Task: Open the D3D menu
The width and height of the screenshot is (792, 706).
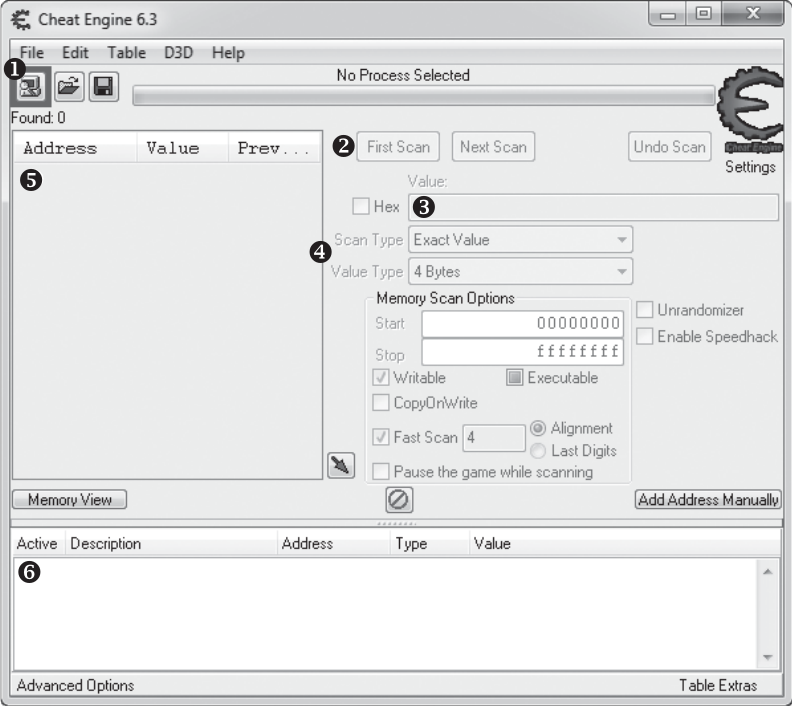Action: click(179, 53)
